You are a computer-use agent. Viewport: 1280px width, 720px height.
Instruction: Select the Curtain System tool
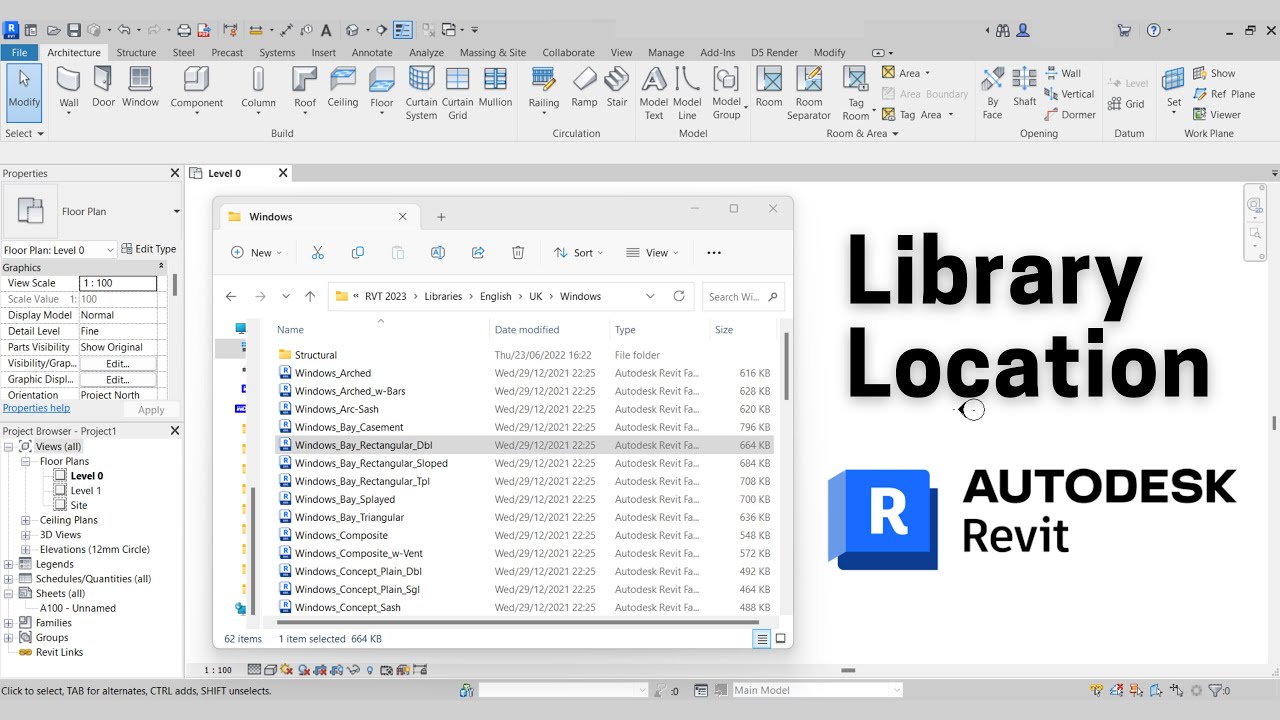(421, 94)
